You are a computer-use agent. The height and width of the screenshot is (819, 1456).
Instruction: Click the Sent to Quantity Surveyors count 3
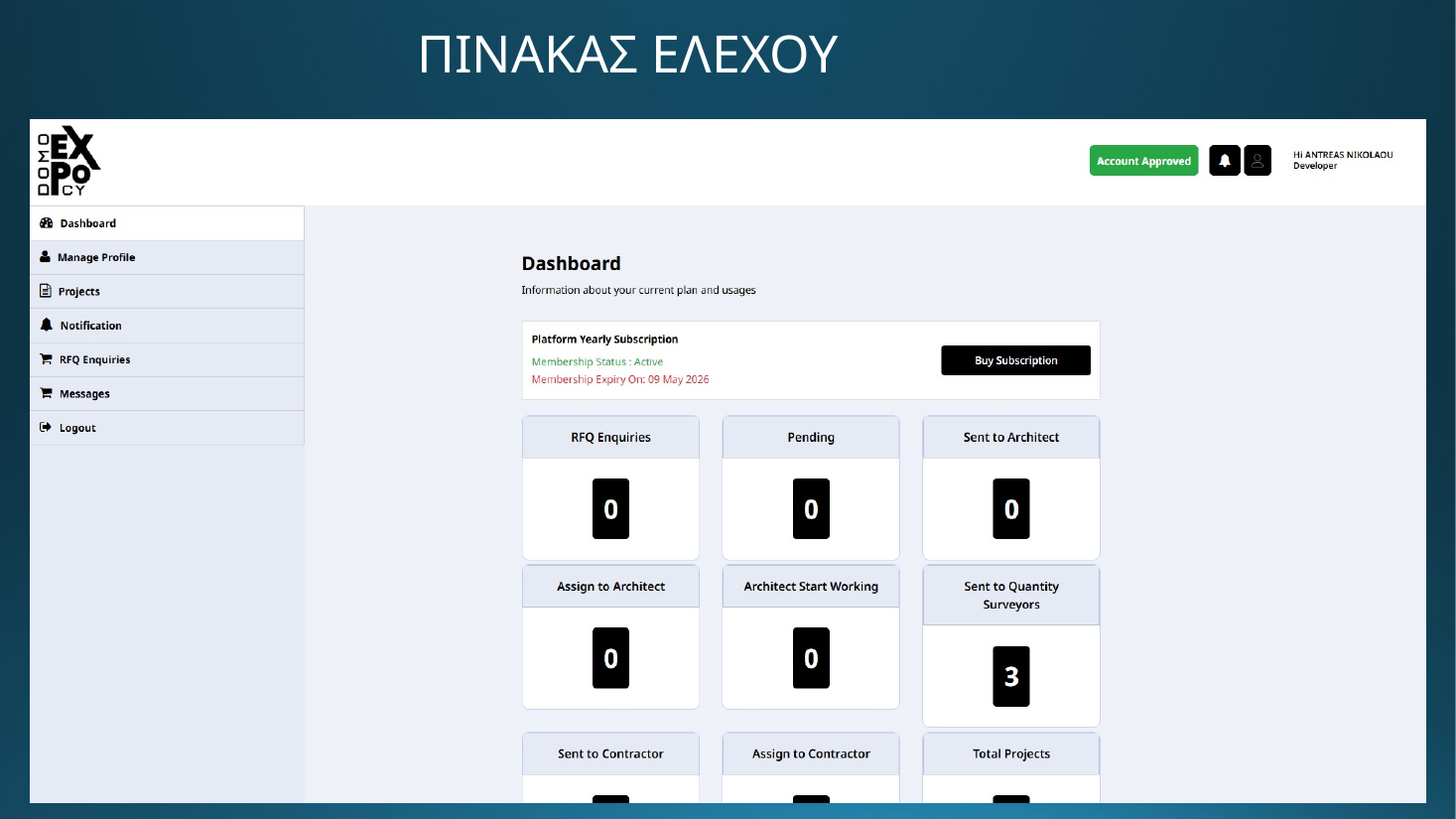[x=1011, y=676]
